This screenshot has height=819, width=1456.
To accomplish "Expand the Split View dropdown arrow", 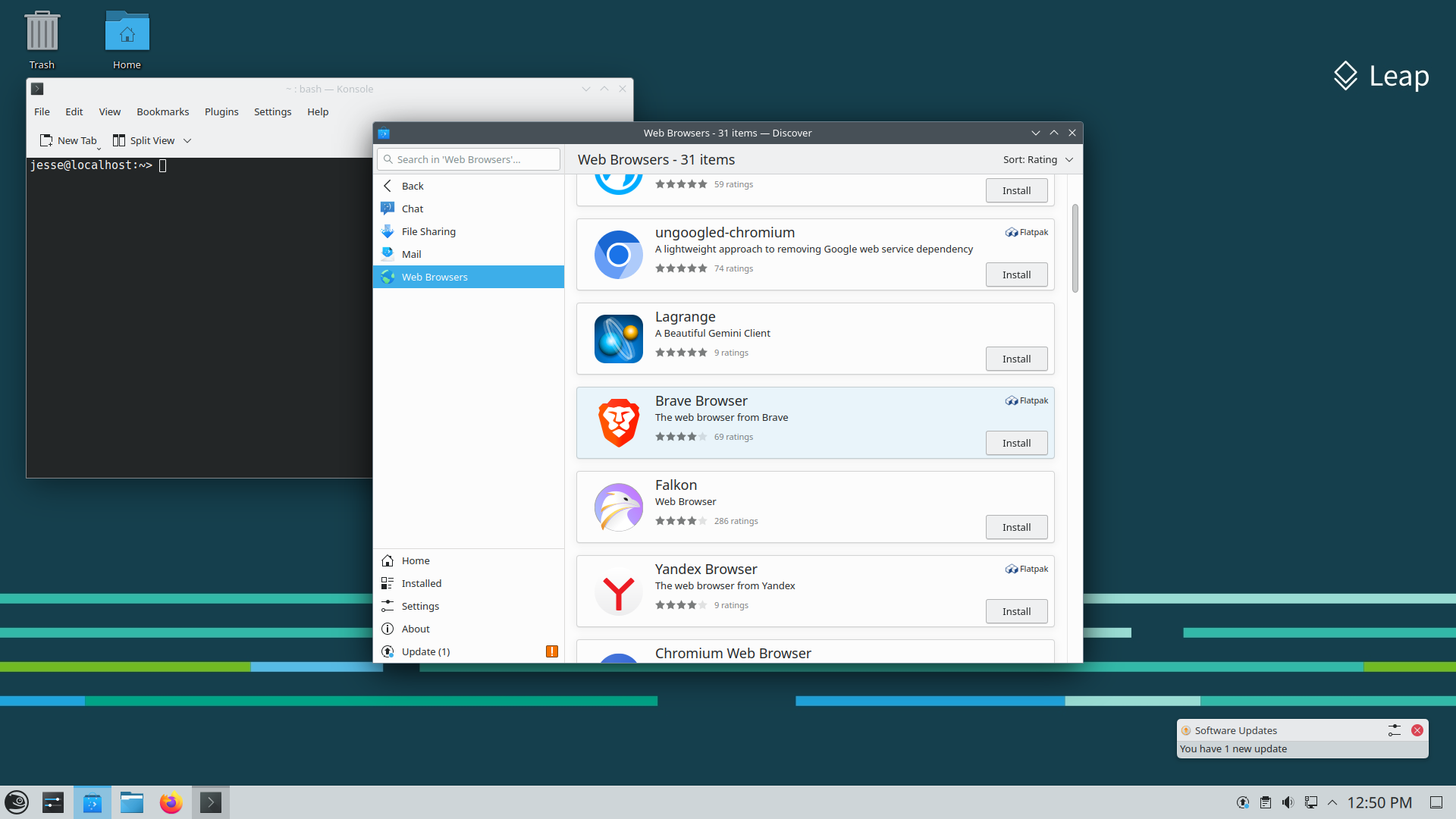I will (187, 140).
